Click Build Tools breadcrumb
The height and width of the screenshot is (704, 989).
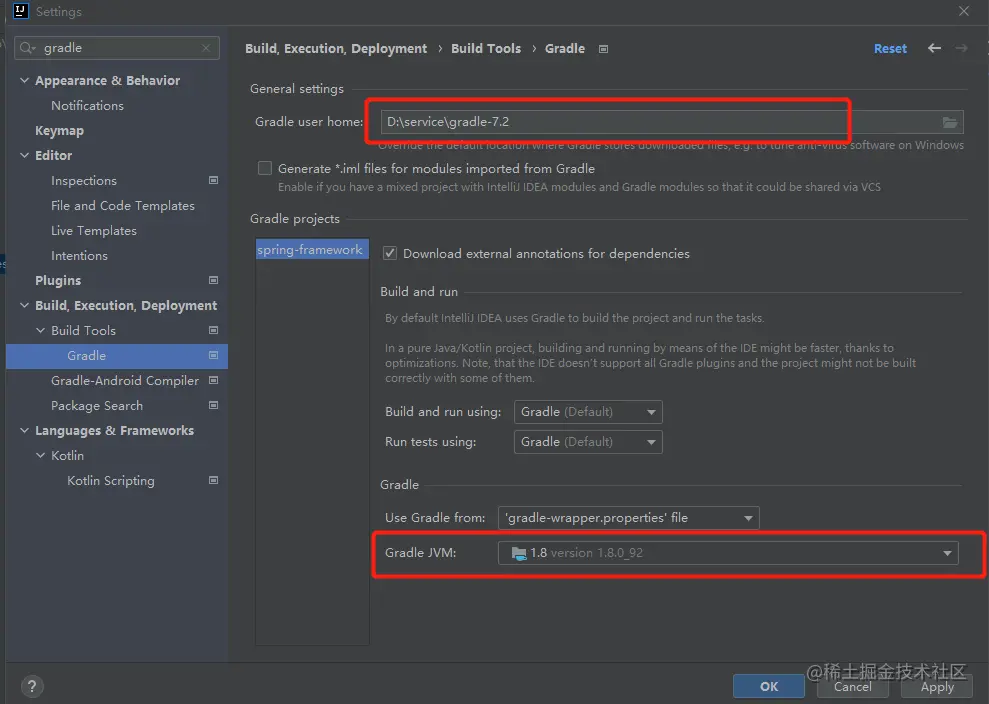pyautogui.click(x=486, y=49)
